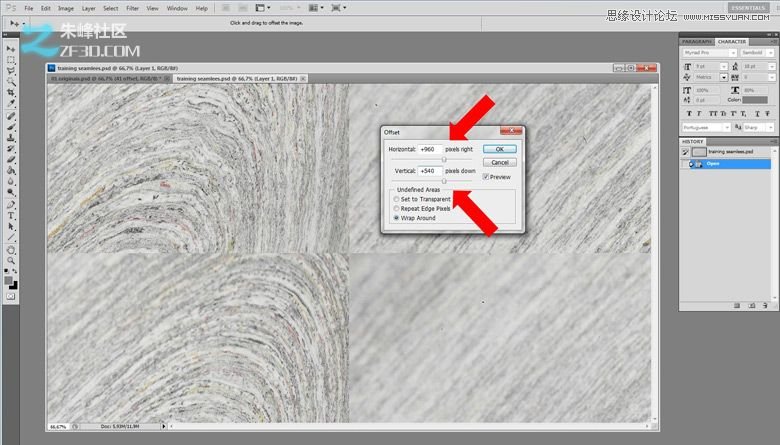Screen dimensions: 780x445
Task: Toggle Underline style button
Action: pyautogui.click(x=757, y=114)
